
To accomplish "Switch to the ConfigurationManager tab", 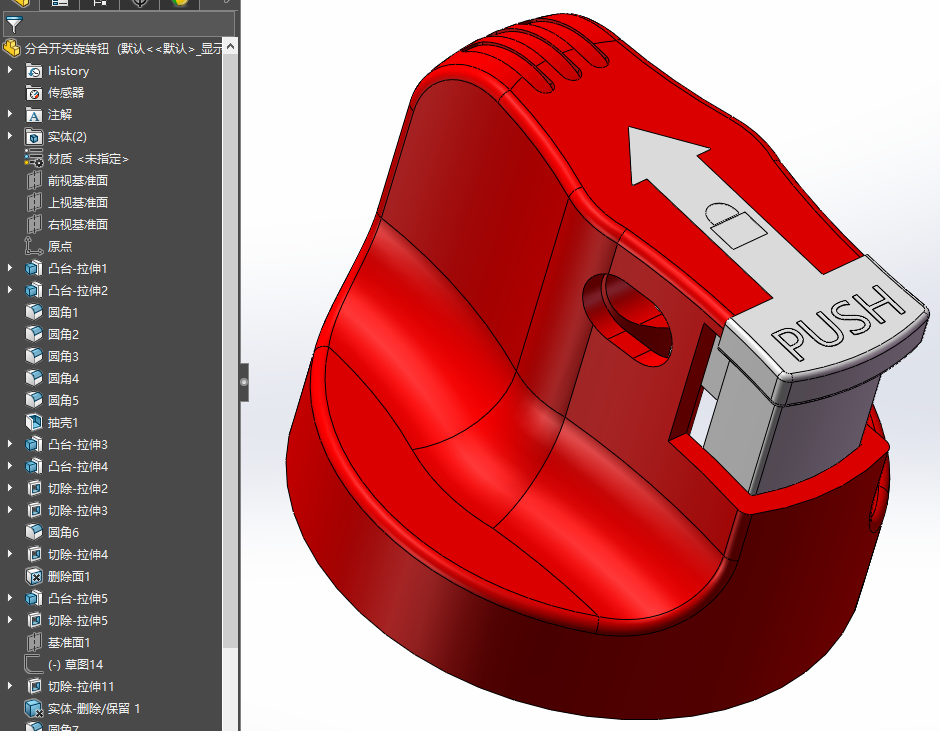I will click(x=100, y=3).
